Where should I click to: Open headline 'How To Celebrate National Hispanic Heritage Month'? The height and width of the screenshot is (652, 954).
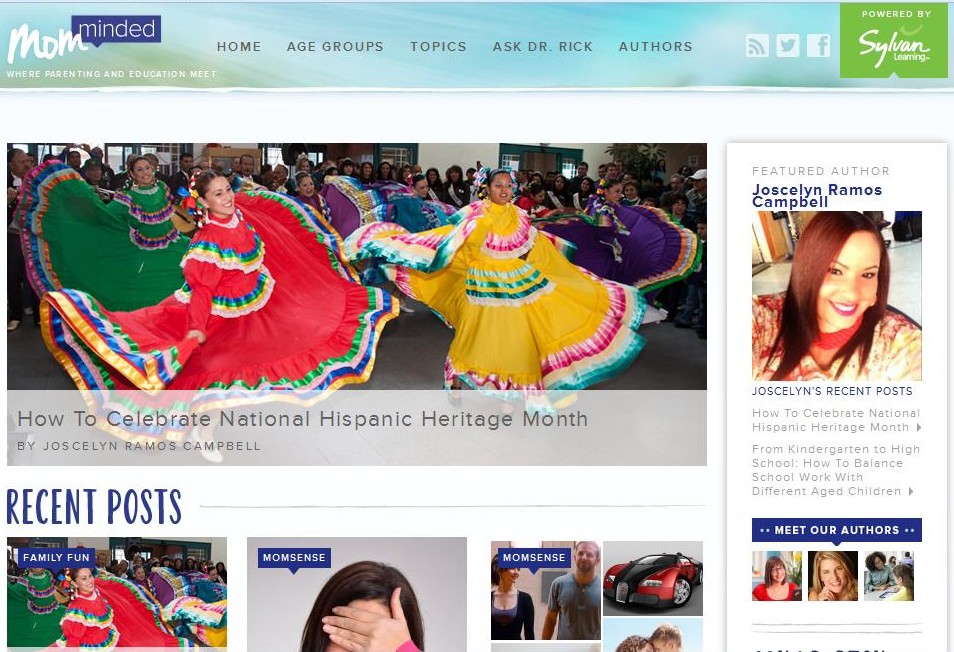tap(303, 419)
